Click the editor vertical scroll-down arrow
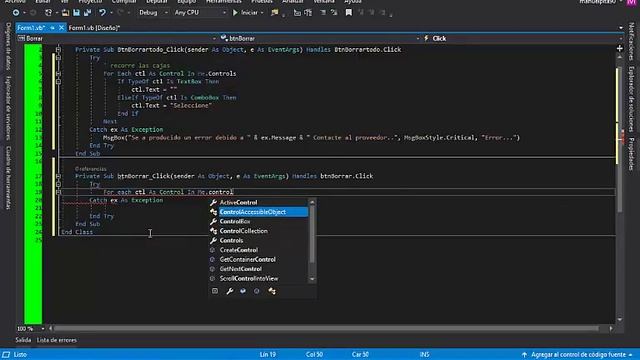Screen dimensions: 640x360 click(x=620, y=320)
